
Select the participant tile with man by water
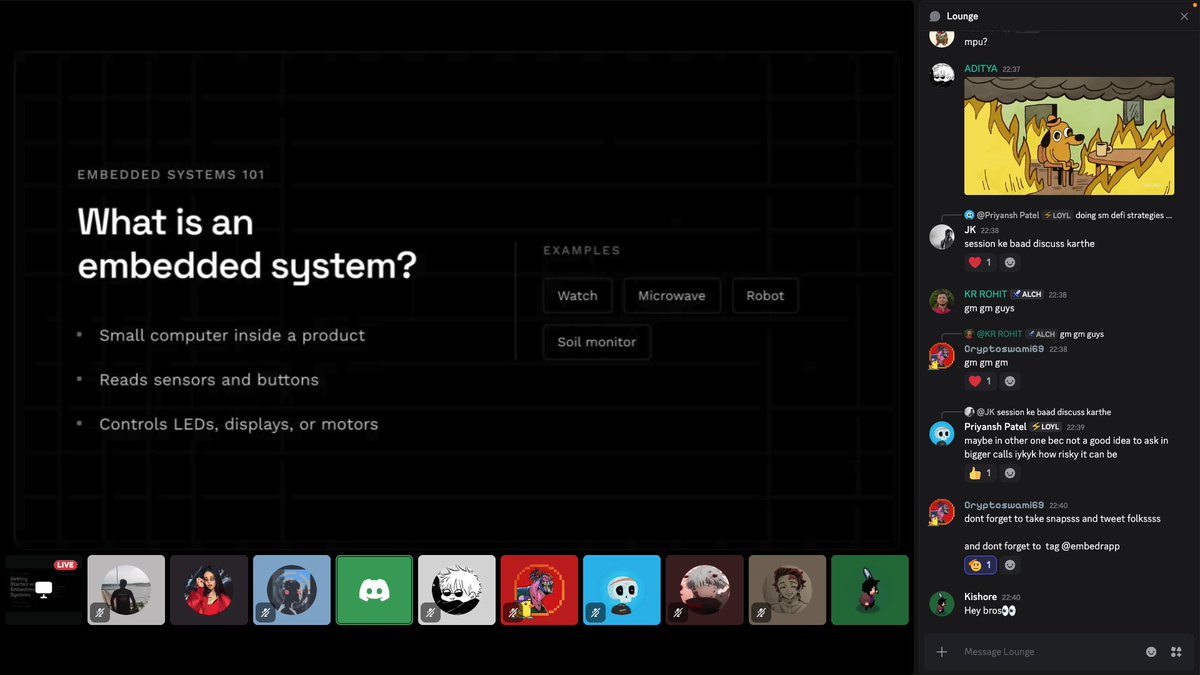tap(126, 590)
